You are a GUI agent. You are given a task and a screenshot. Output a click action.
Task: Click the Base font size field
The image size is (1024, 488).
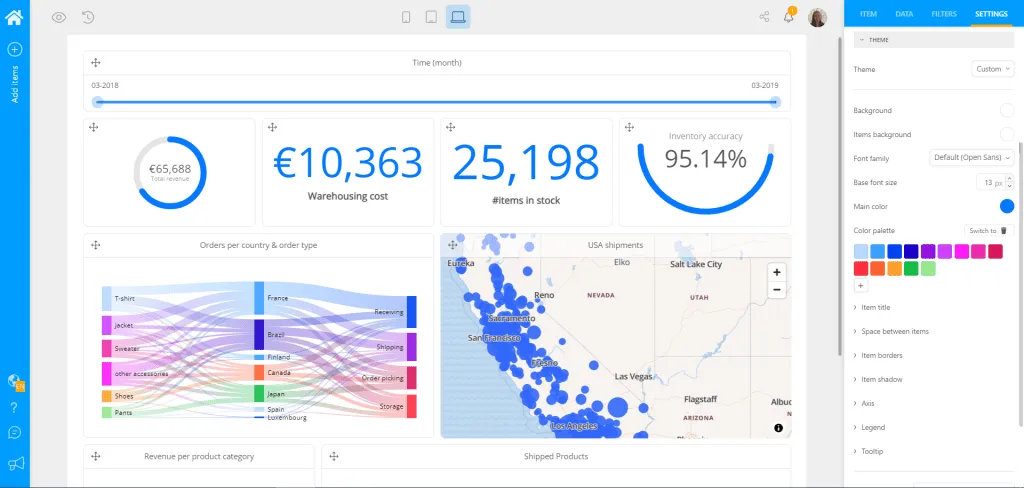click(995, 183)
